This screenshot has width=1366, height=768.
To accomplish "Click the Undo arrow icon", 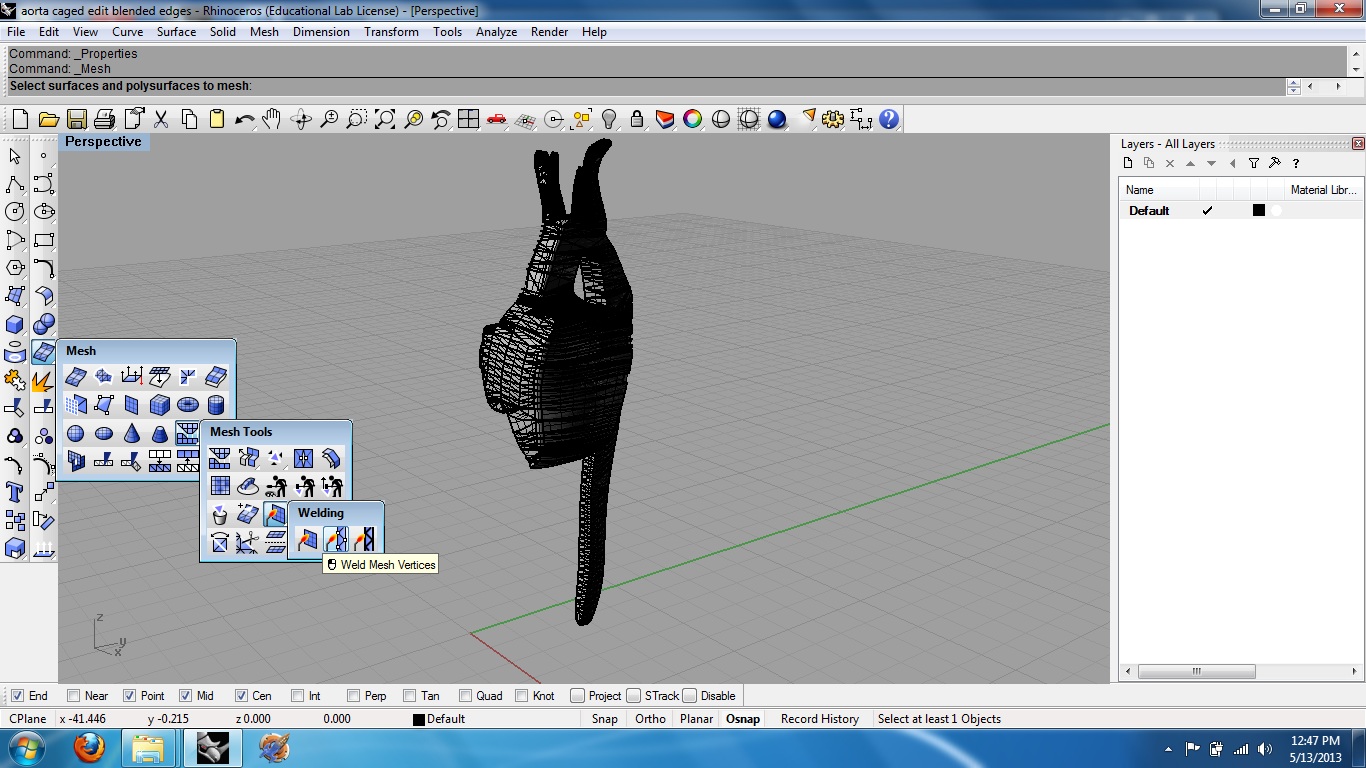I will click(x=245, y=120).
